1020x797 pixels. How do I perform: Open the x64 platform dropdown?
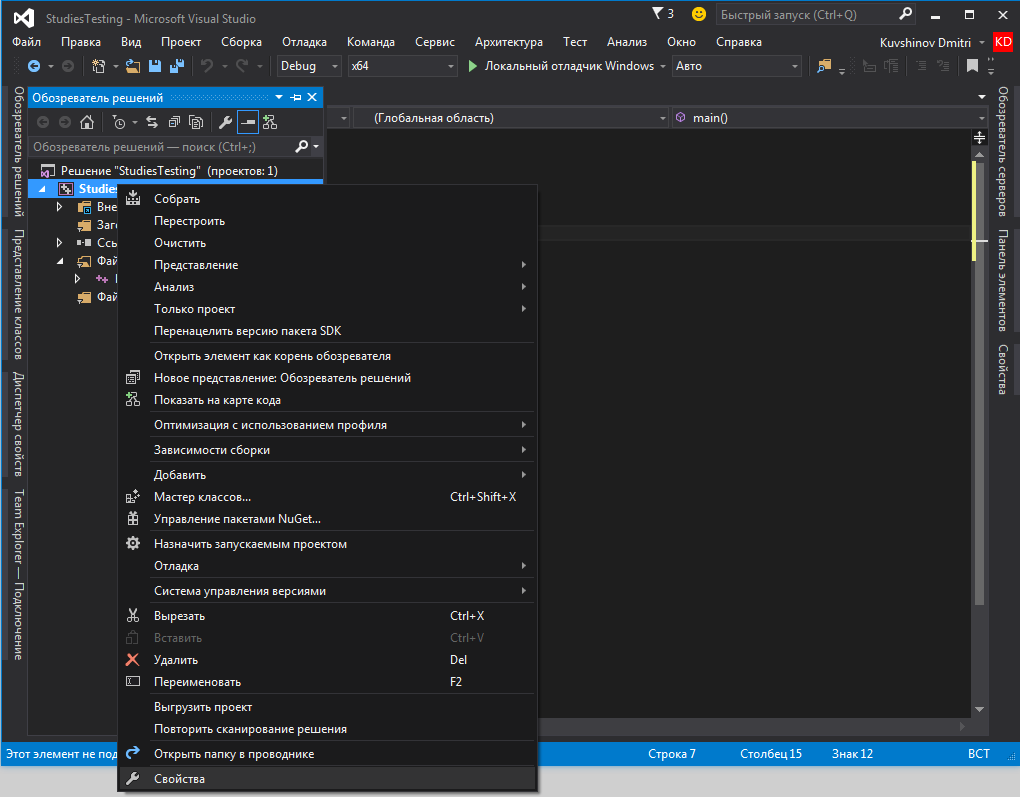tap(402, 66)
